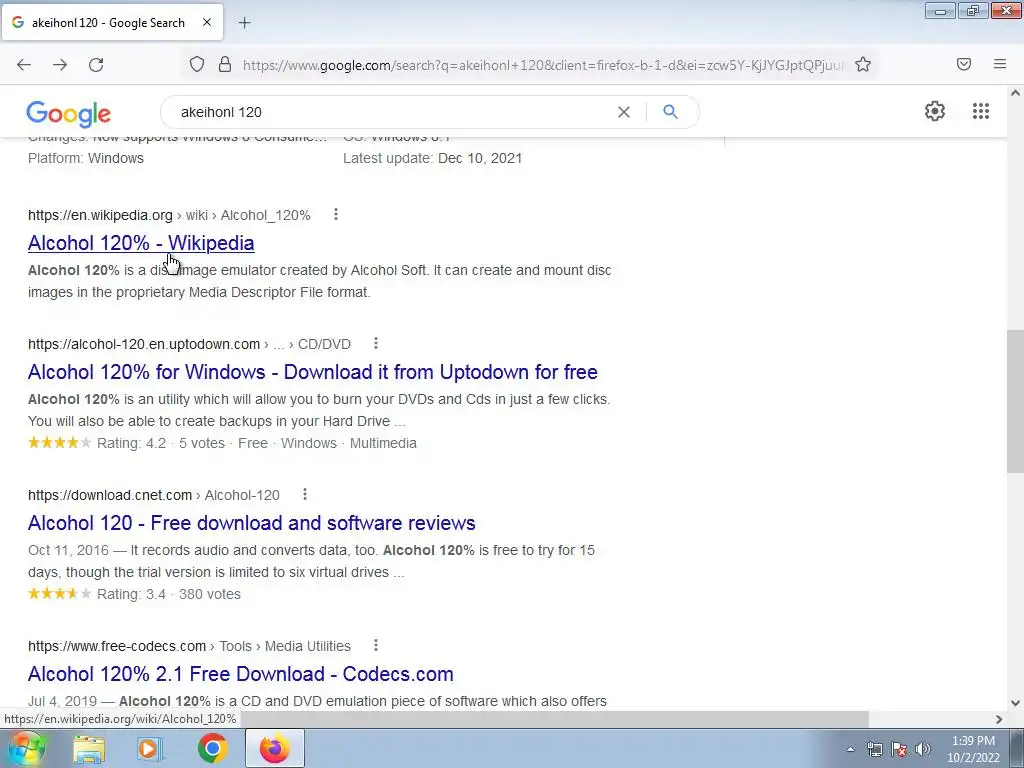Open options menu for Wikipedia result
Image resolution: width=1024 pixels, height=768 pixels.
(336, 214)
